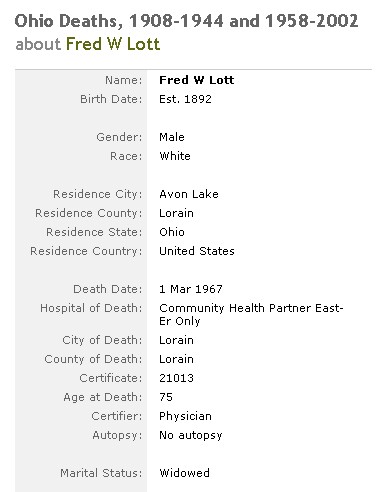376x492 pixels.
Task: Click the No autopsy value
Action: [x=191, y=435]
